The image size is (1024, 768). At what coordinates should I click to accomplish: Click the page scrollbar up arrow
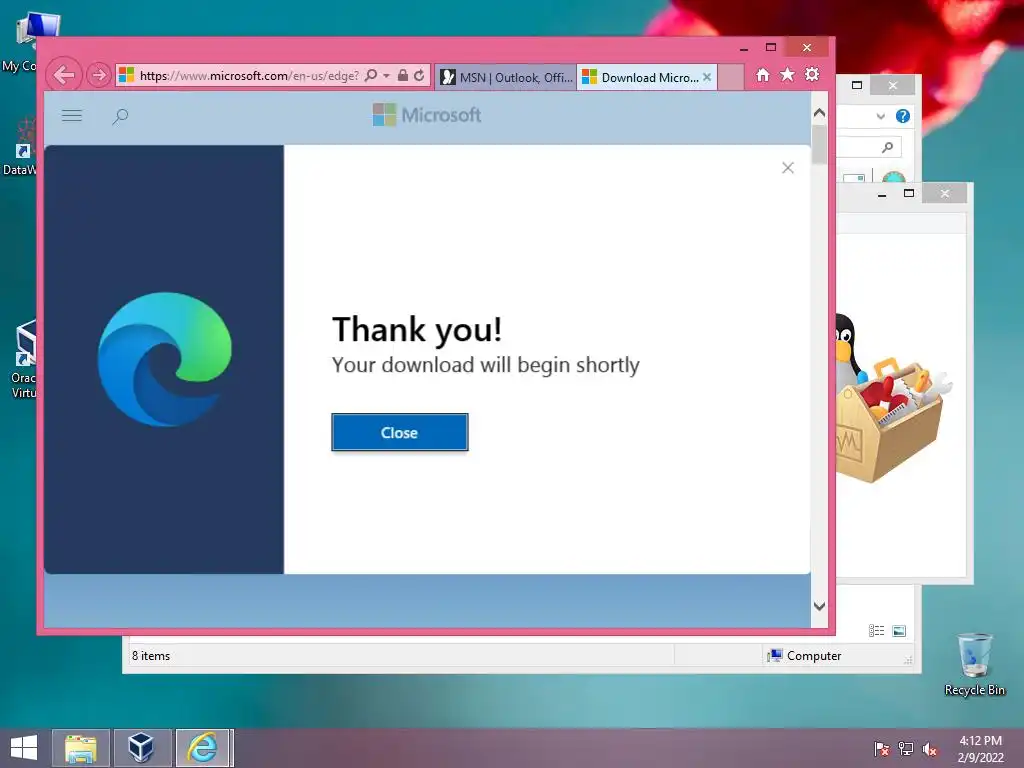pyautogui.click(x=820, y=113)
